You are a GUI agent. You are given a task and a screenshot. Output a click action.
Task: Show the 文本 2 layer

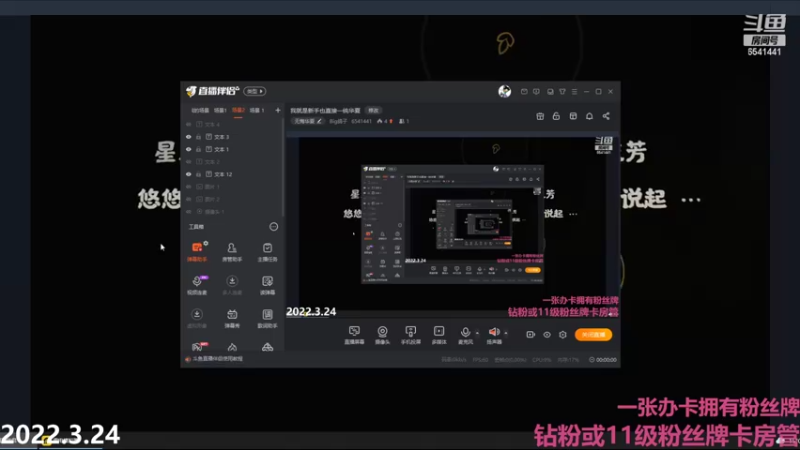[x=188, y=162]
